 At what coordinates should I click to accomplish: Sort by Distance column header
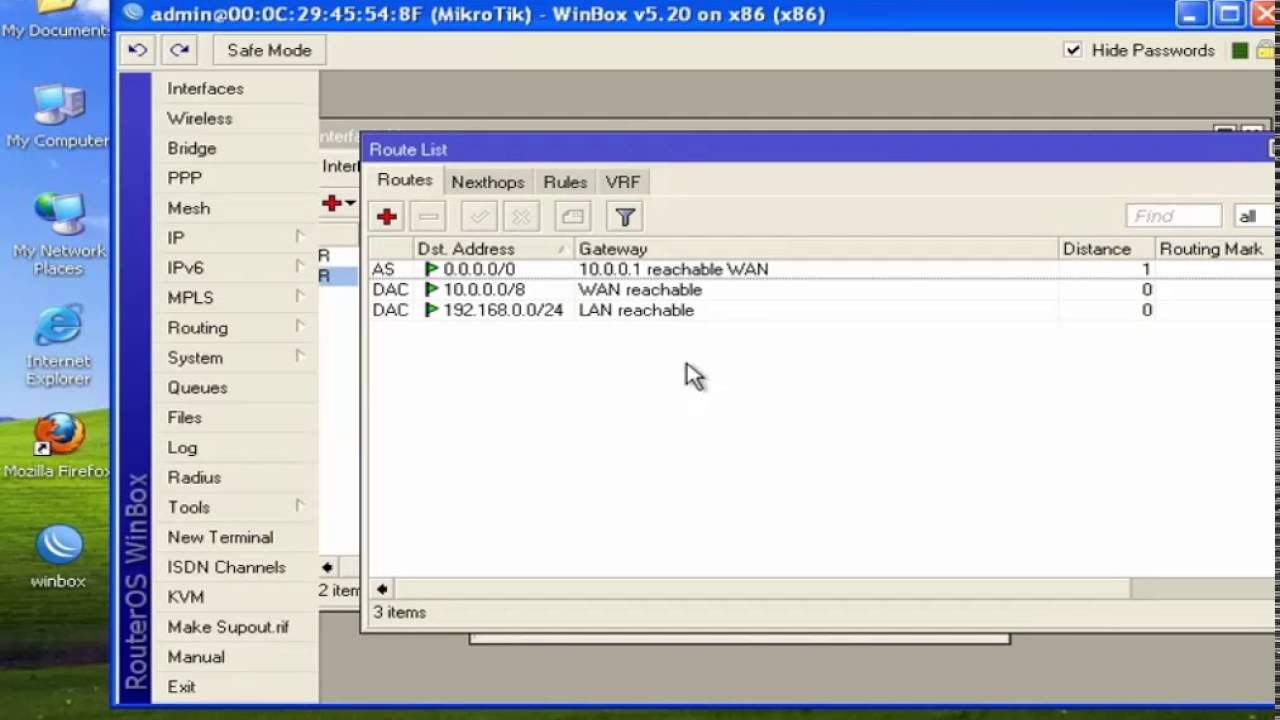[1107, 249]
